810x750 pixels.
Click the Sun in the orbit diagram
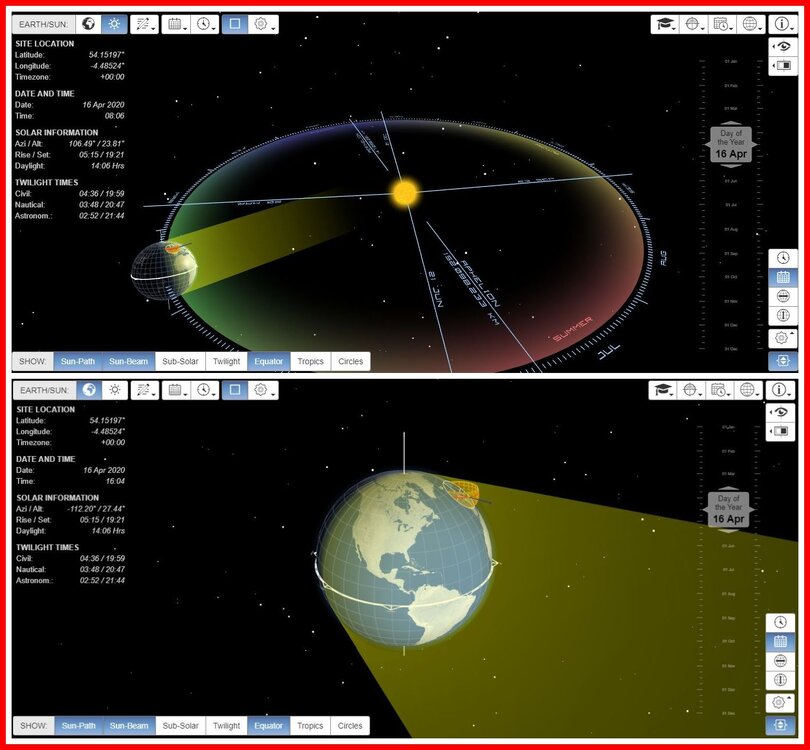click(405, 193)
